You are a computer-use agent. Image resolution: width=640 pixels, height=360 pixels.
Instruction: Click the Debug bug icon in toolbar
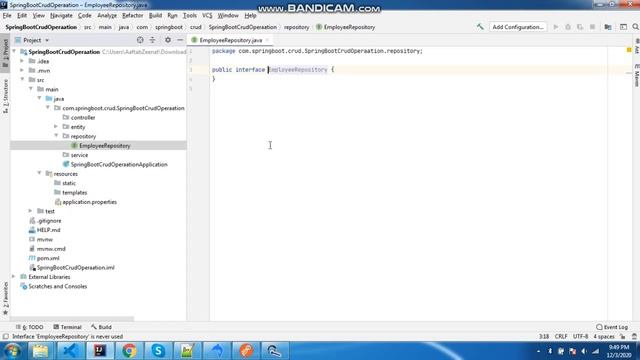(x=568, y=27)
